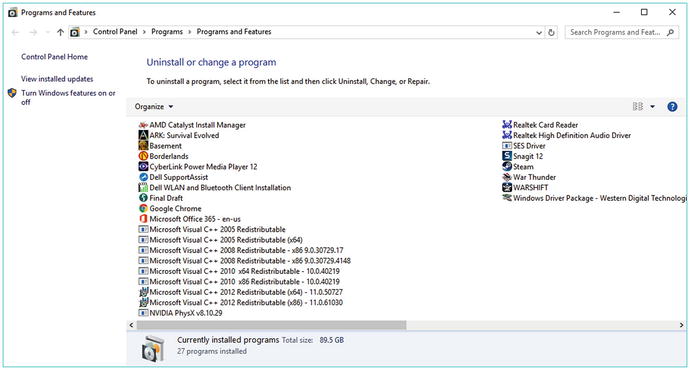Select Visual C++ 2008 Redistributable x86 9.0.30729.4148

245,261
